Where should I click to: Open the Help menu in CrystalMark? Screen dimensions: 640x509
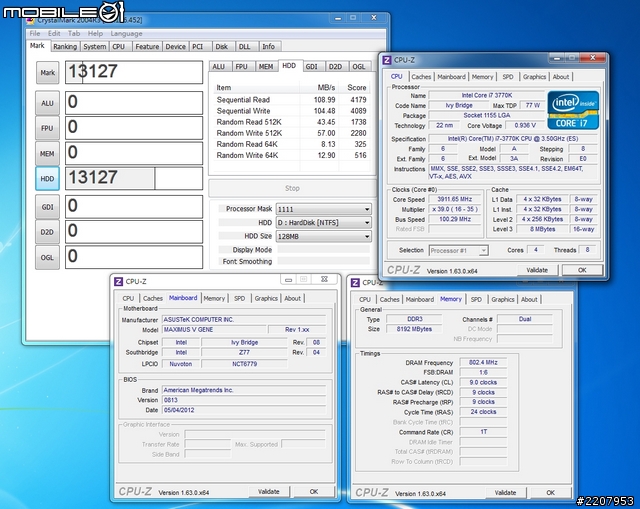[95, 33]
